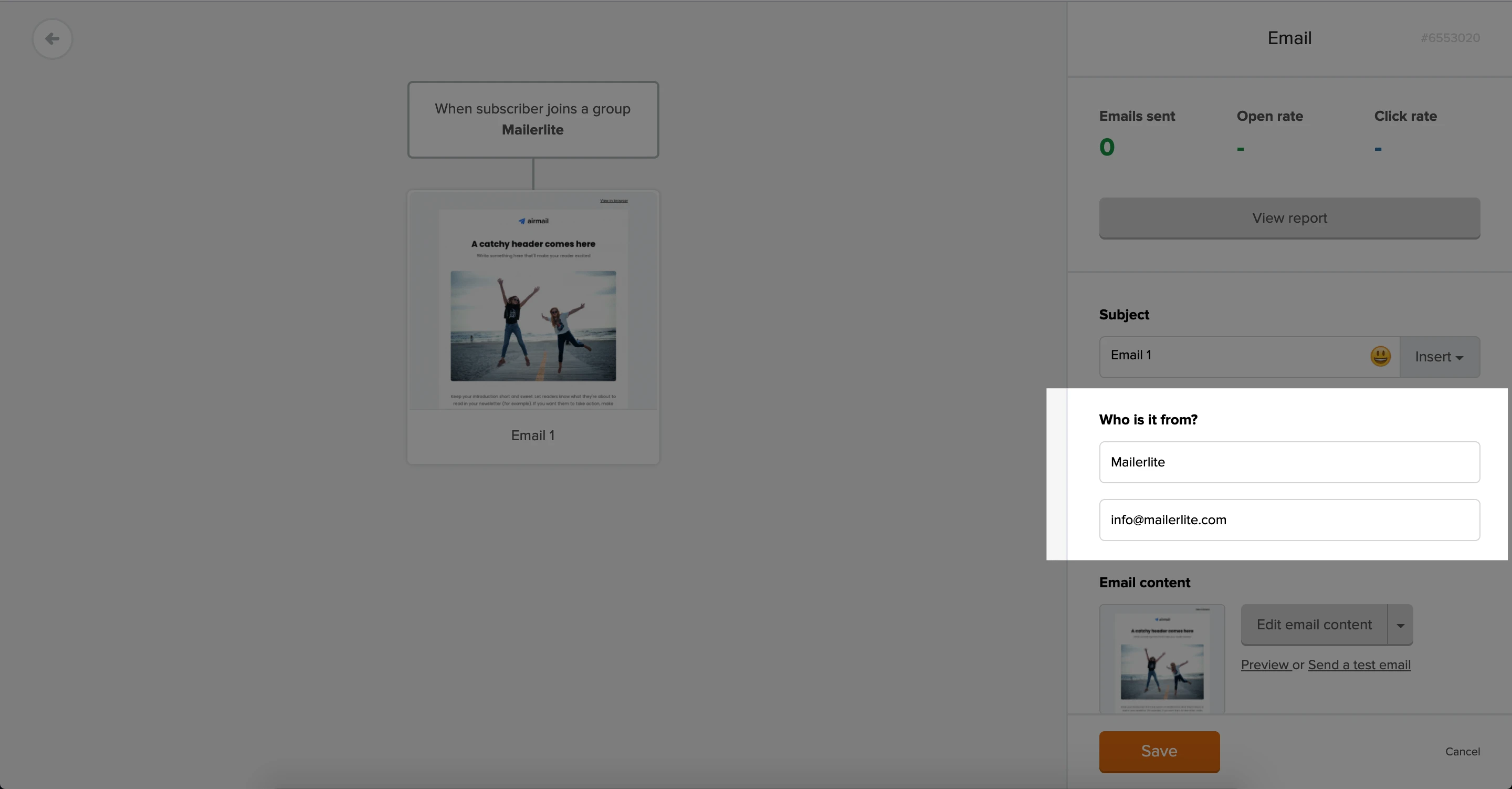Screen dimensions: 1512x789
Task: Cancel the email settings changes
Action: click(x=1462, y=751)
